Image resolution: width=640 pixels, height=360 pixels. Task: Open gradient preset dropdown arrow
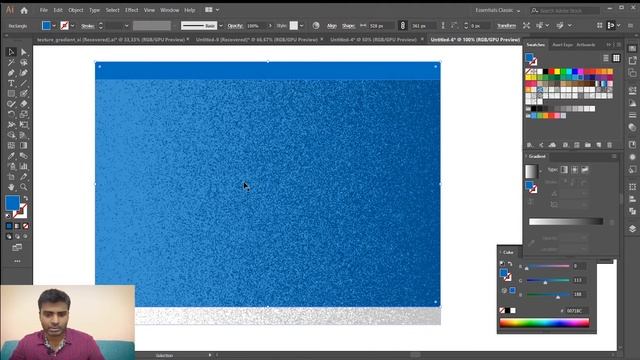541,171
